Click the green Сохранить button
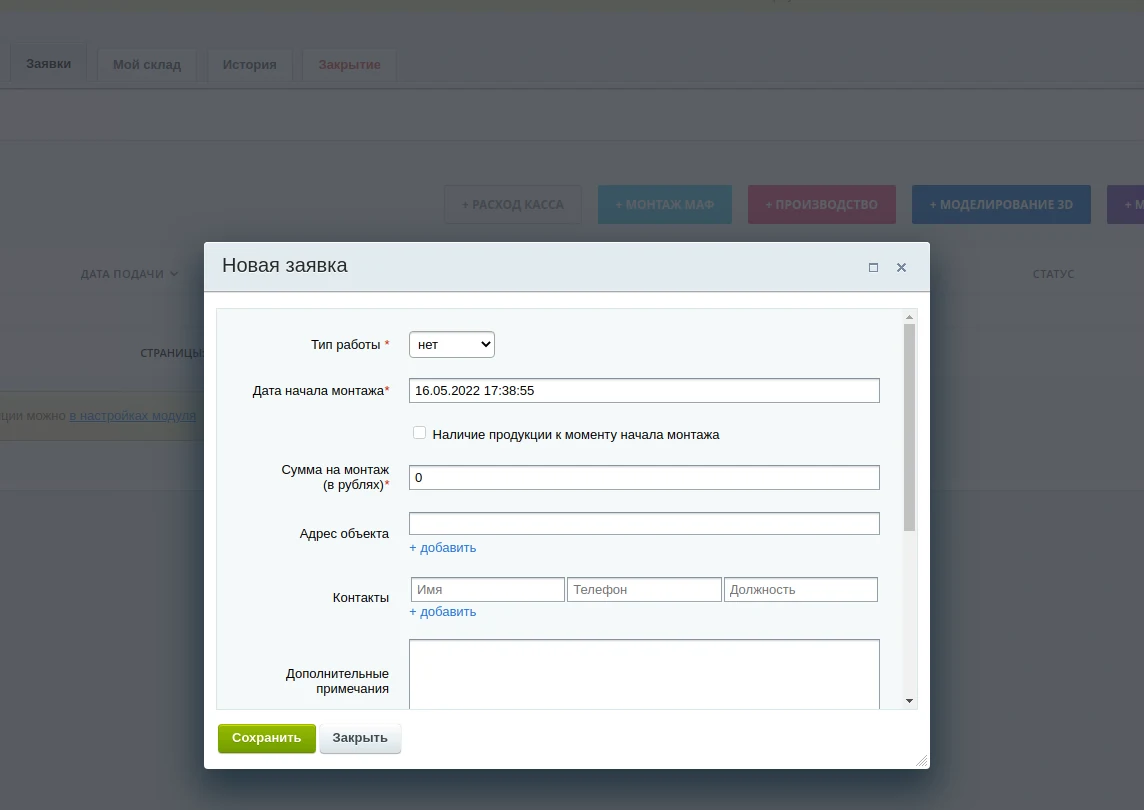This screenshot has height=810, width=1144. [266, 738]
